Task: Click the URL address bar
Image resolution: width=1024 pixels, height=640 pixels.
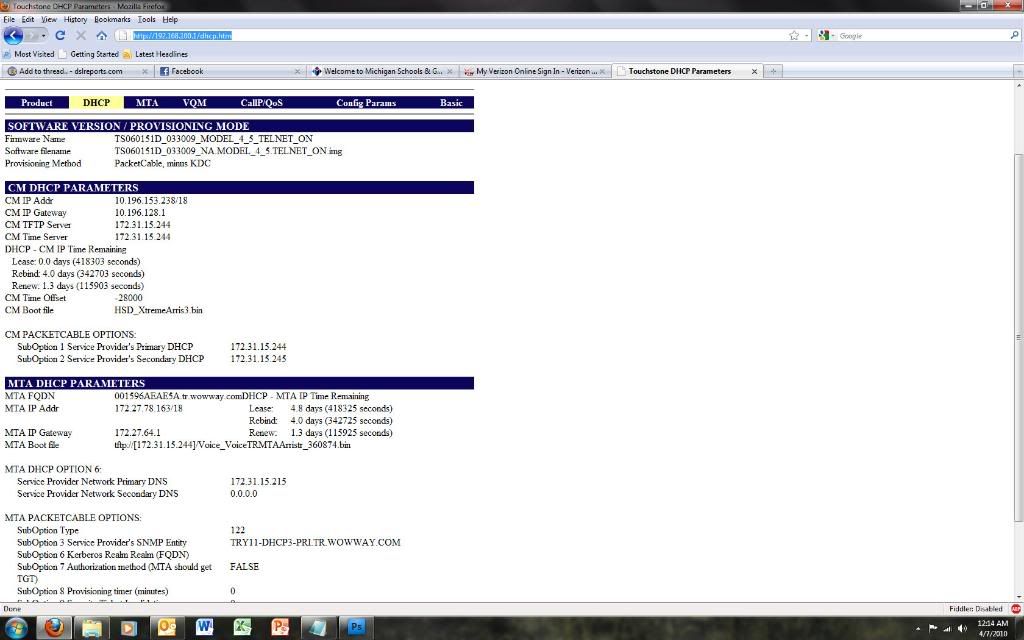Action: click(x=457, y=35)
